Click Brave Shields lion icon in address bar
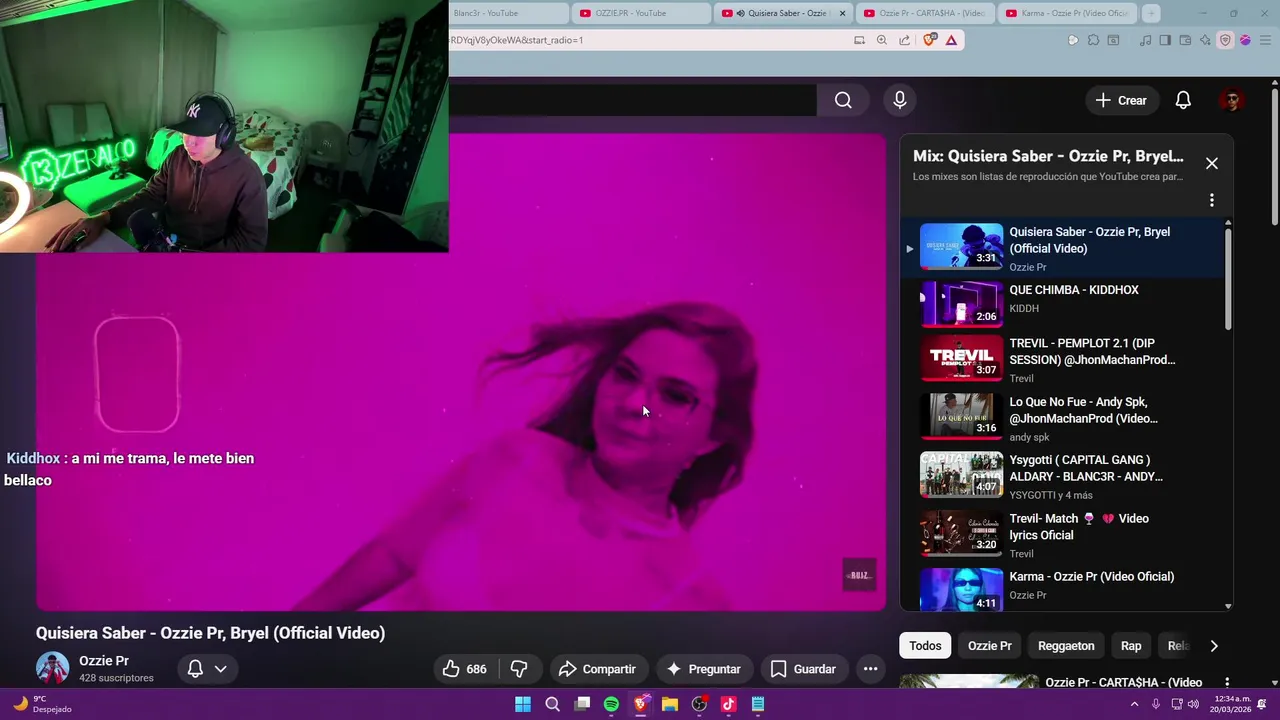 (x=930, y=40)
